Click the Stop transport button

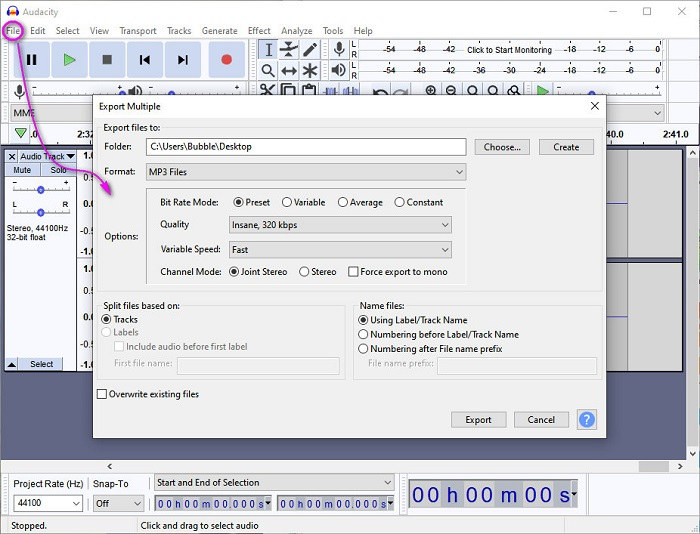(x=107, y=59)
